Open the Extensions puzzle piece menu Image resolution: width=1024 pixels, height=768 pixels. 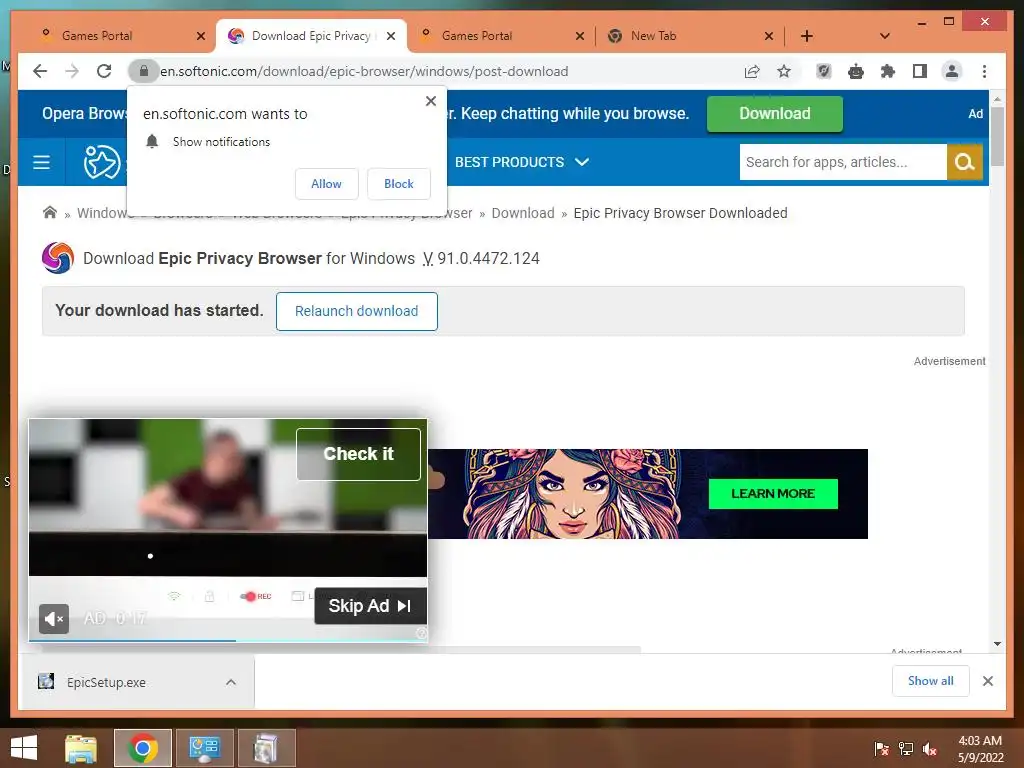click(x=888, y=71)
